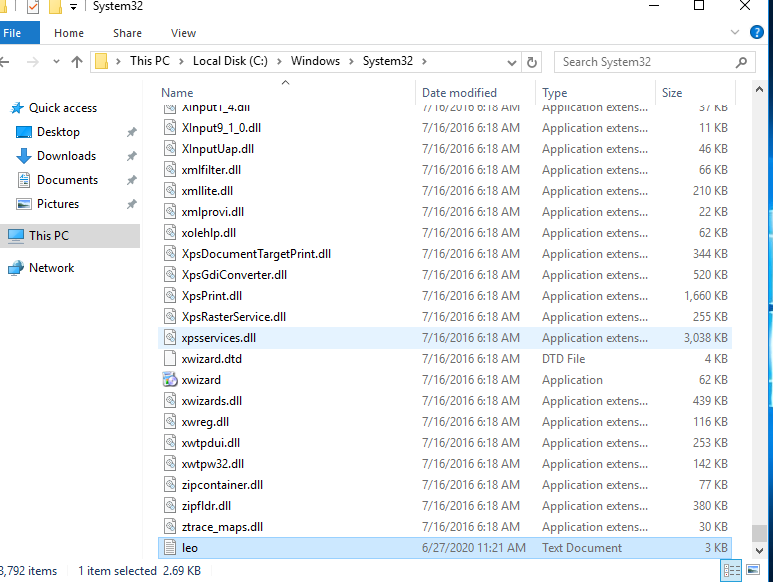Open Pictures in Quick access
Image resolution: width=773 pixels, height=582 pixels.
58,204
